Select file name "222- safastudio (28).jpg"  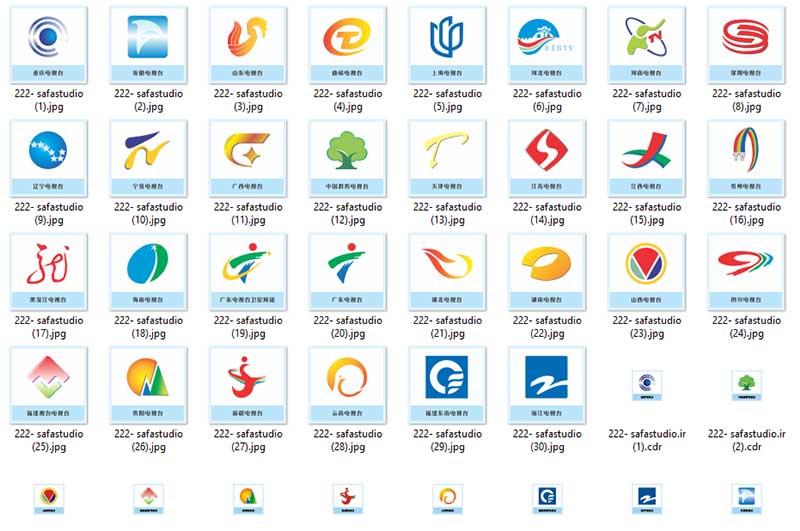348,440
